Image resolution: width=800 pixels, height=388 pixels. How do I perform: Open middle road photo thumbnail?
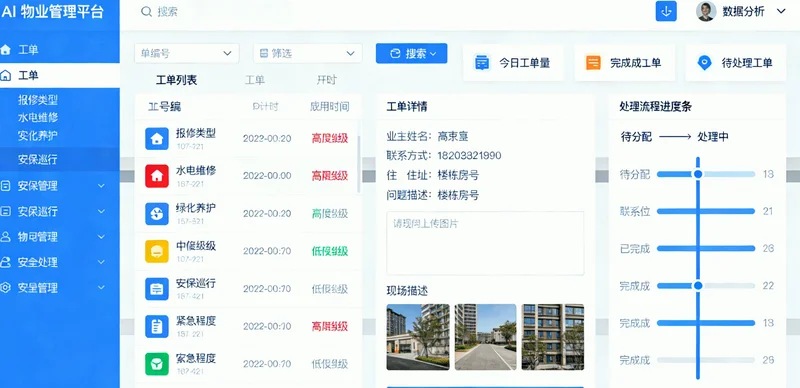(485, 337)
